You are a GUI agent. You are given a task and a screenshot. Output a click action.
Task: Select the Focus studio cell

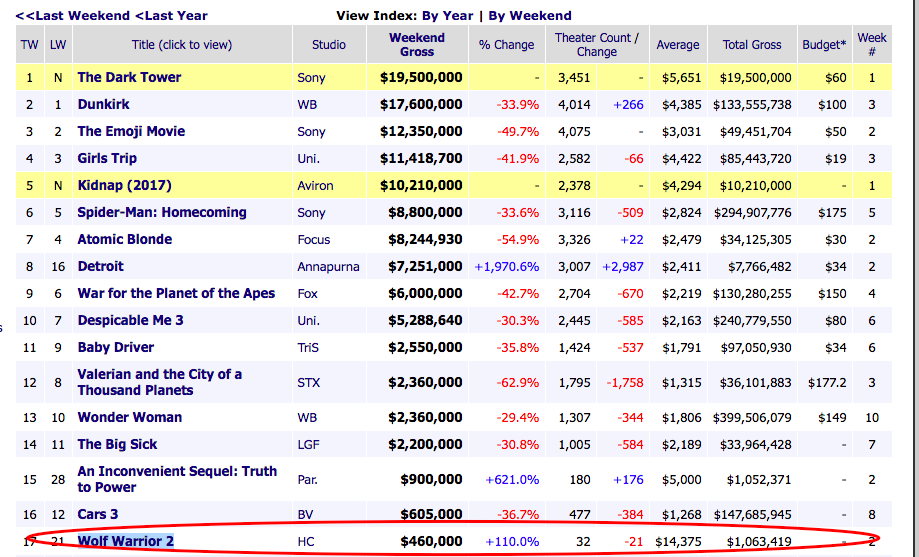point(314,240)
